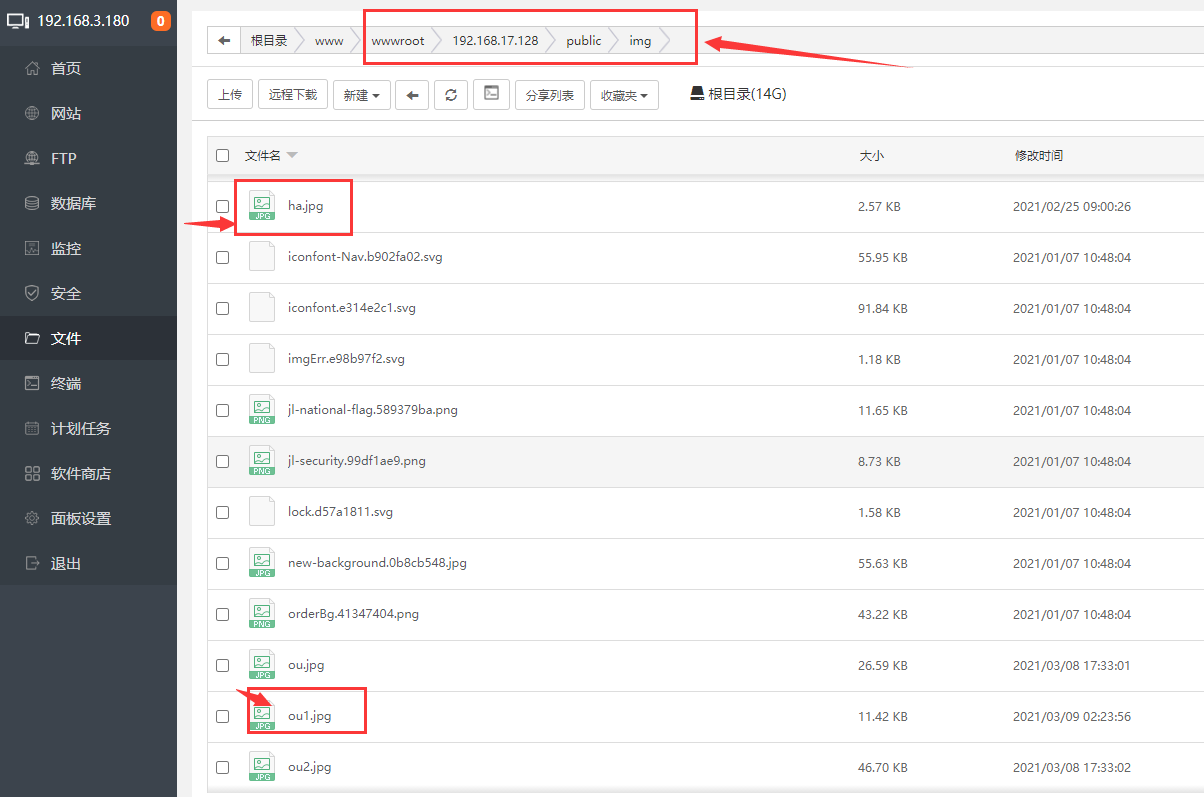
Task: Click the 大小 column header
Action: pyautogui.click(x=871, y=155)
